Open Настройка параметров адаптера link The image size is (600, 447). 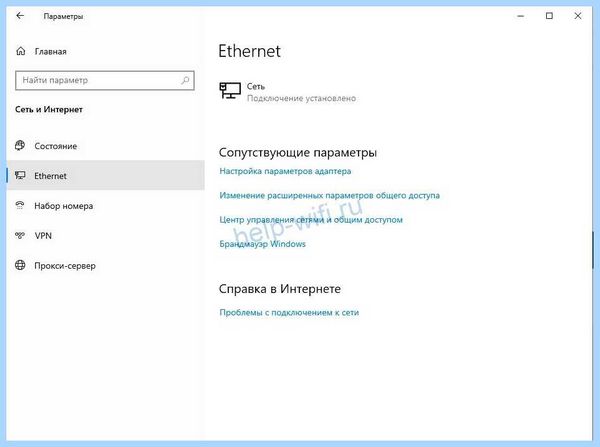pos(285,171)
